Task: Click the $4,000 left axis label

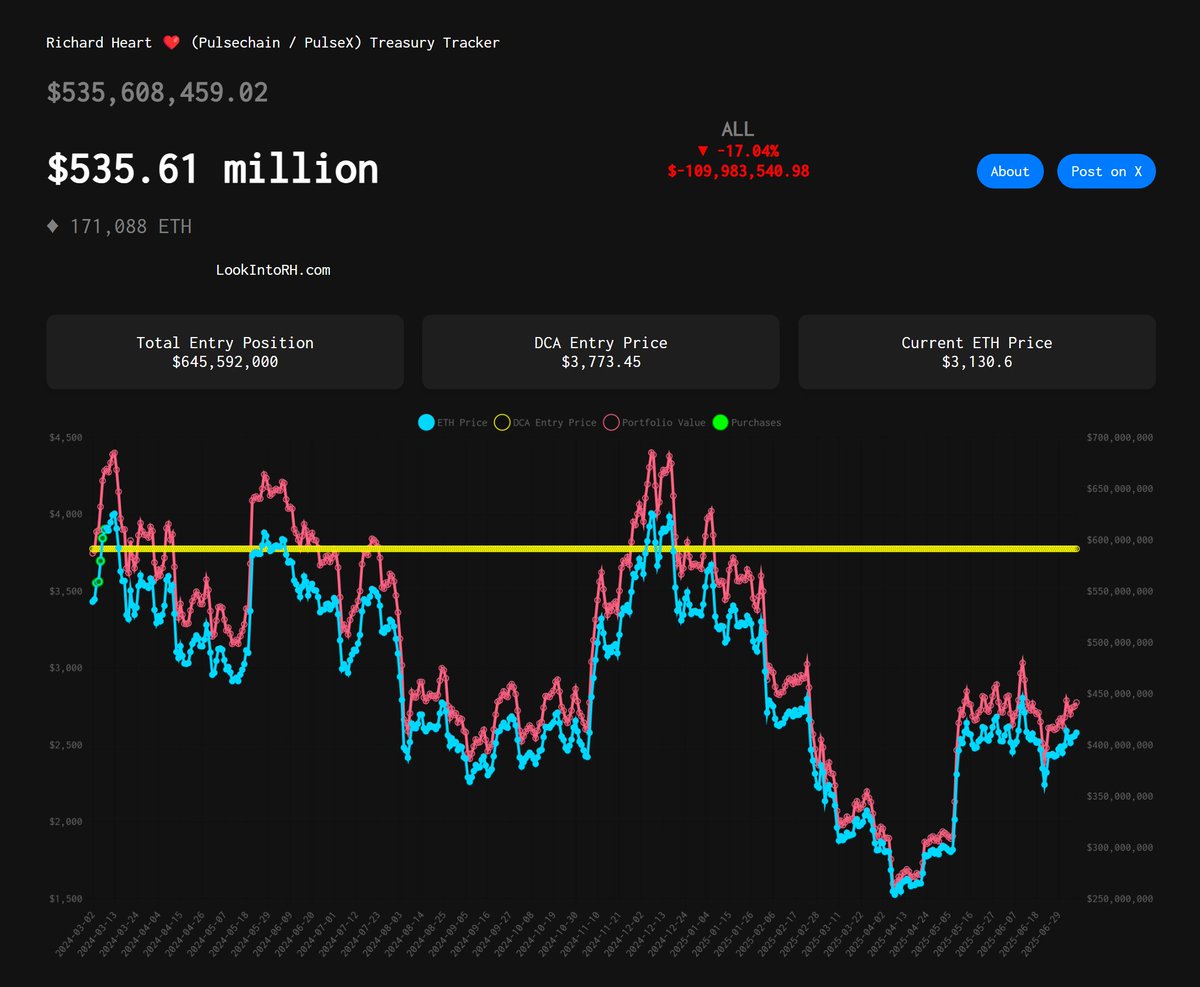Action: [66, 514]
